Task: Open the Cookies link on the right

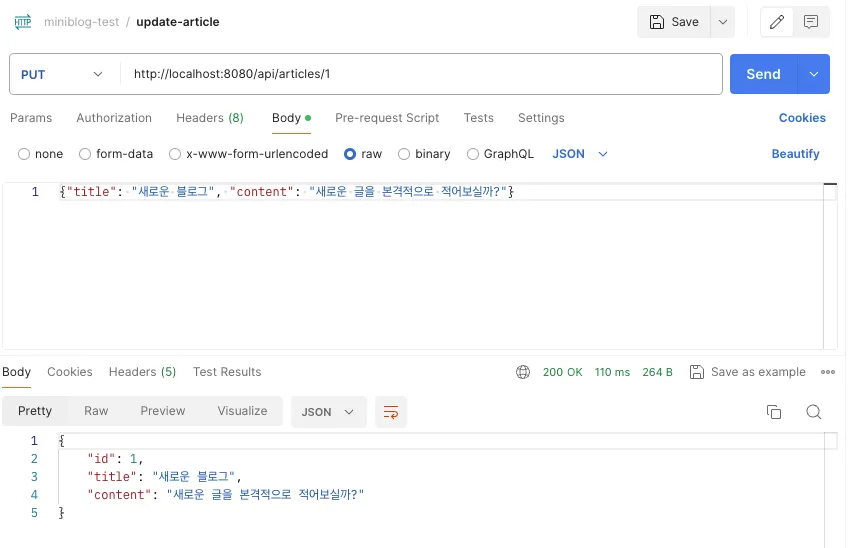Action: tap(802, 118)
